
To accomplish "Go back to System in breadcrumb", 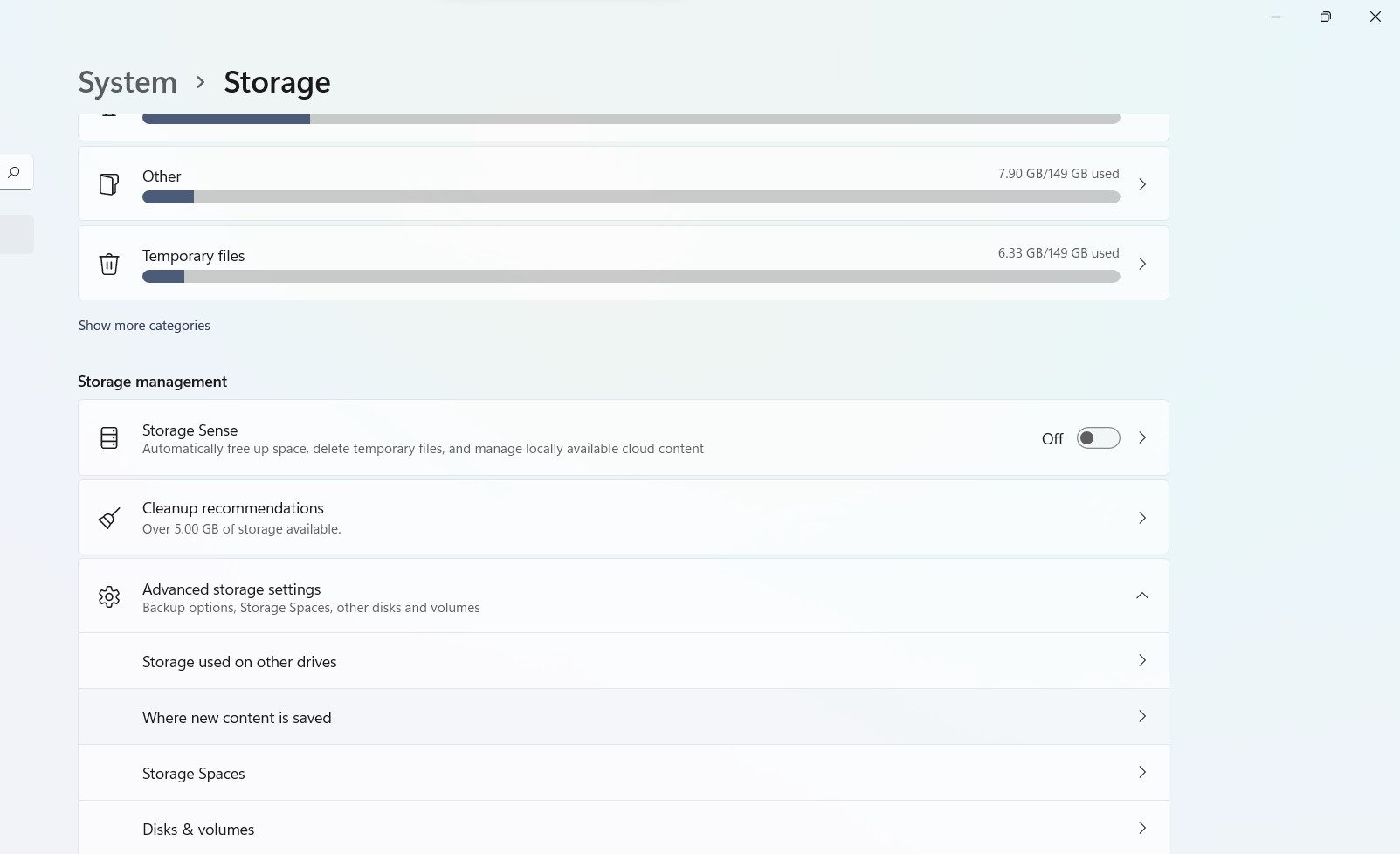I will (128, 82).
